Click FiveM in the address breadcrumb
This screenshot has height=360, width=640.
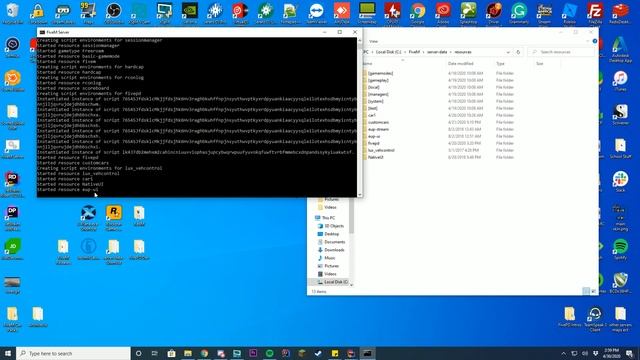click(414, 52)
